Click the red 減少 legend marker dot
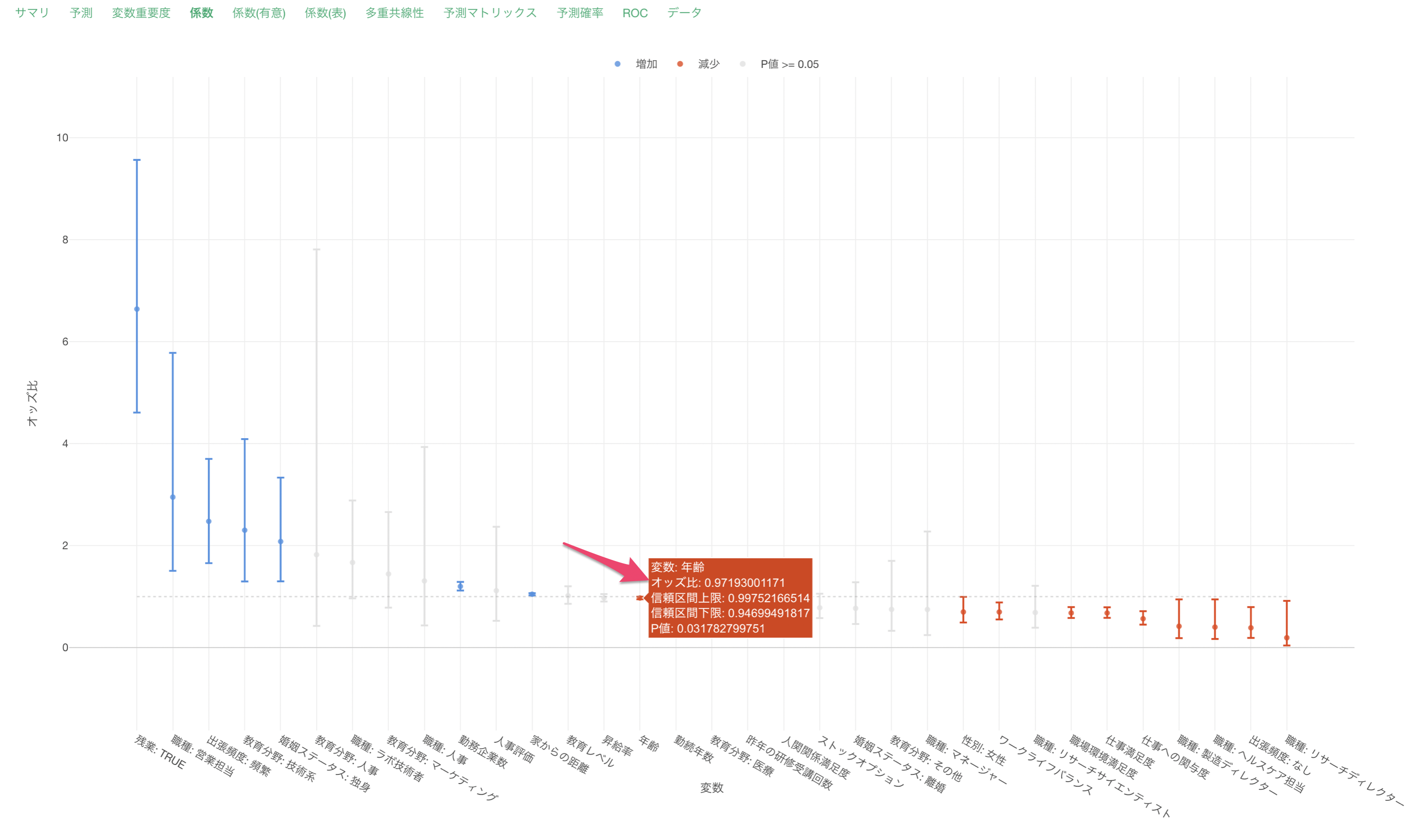 [680, 64]
